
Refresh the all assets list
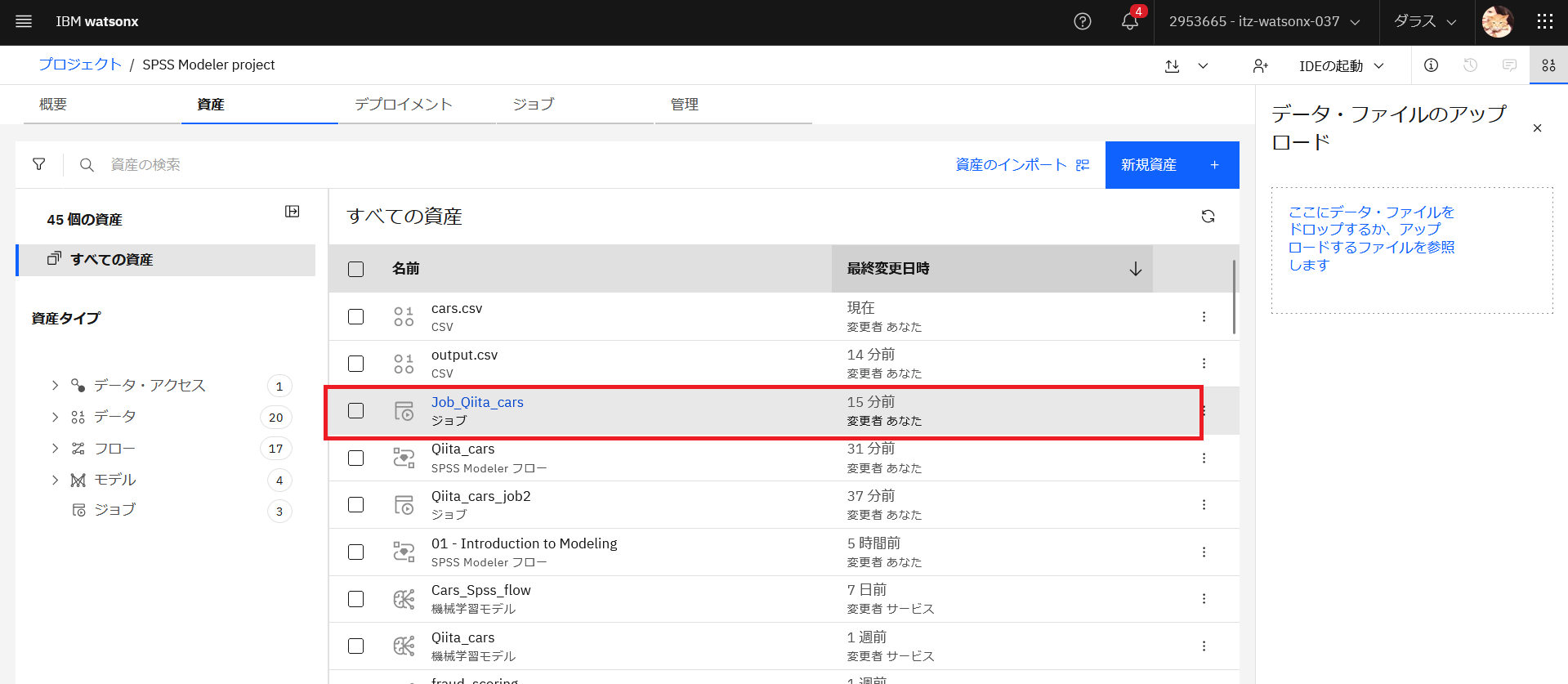(x=1208, y=217)
